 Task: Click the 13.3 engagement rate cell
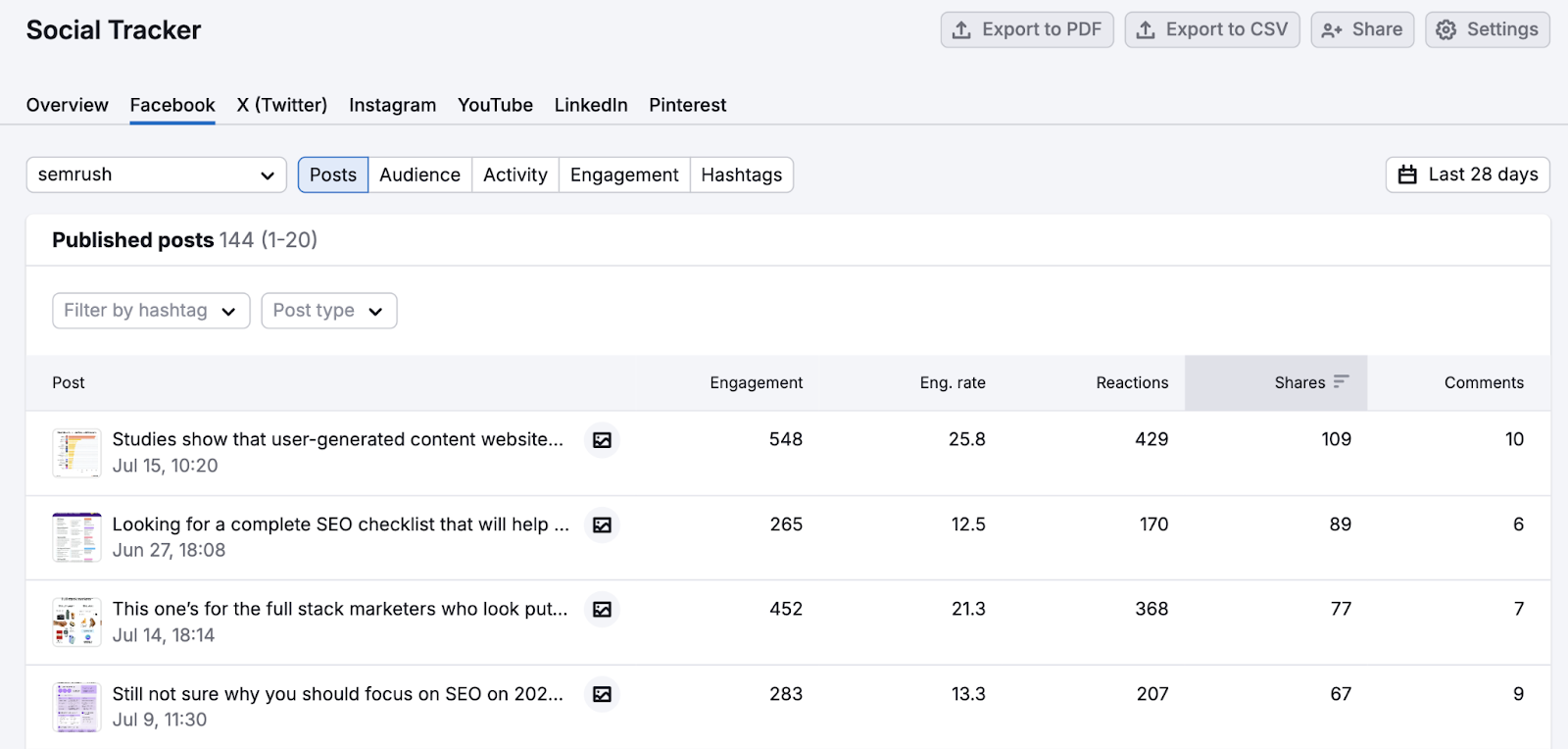(968, 694)
